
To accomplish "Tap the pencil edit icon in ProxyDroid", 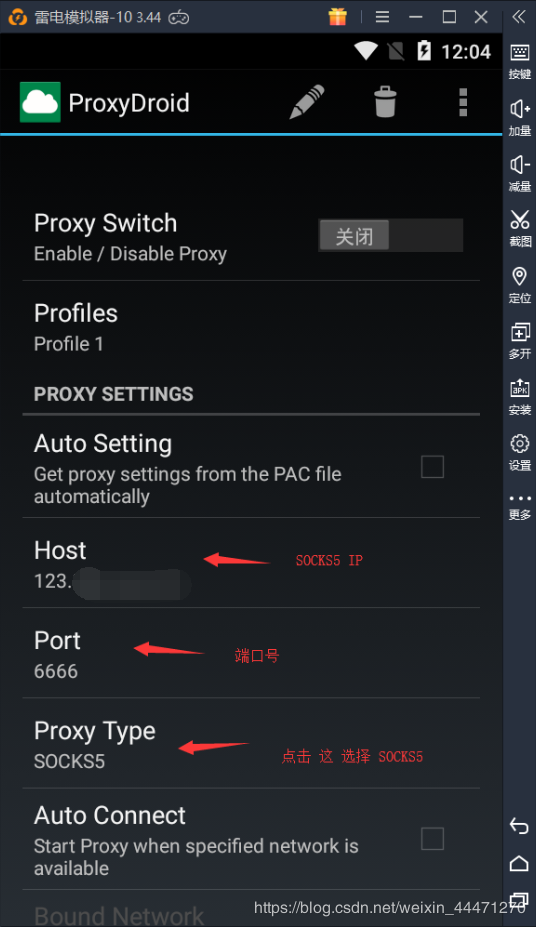I will [x=307, y=102].
